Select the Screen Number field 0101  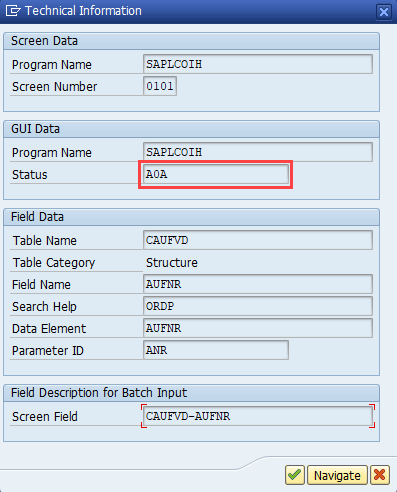click(x=160, y=86)
